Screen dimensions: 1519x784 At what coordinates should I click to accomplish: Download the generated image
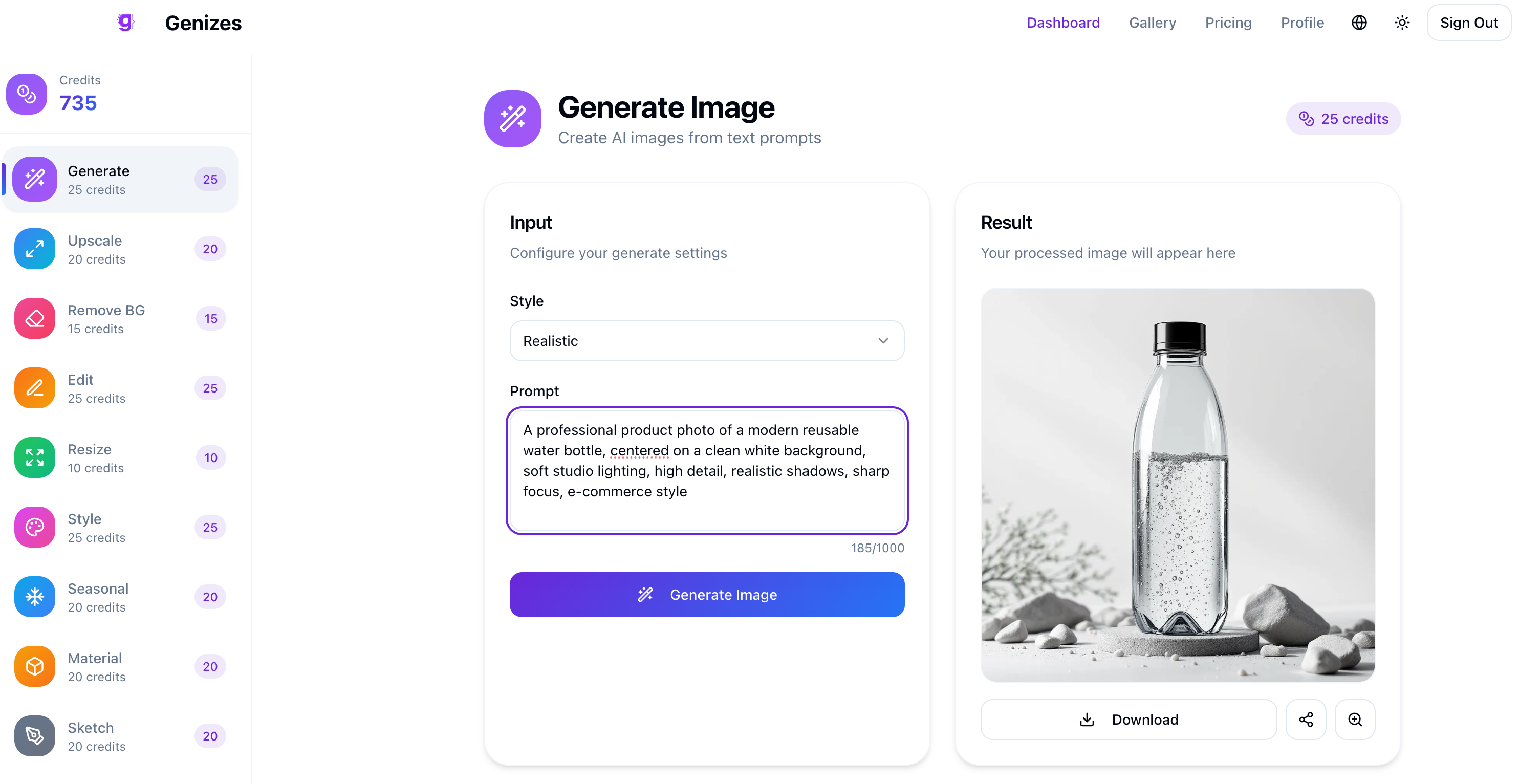point(1128,719)
